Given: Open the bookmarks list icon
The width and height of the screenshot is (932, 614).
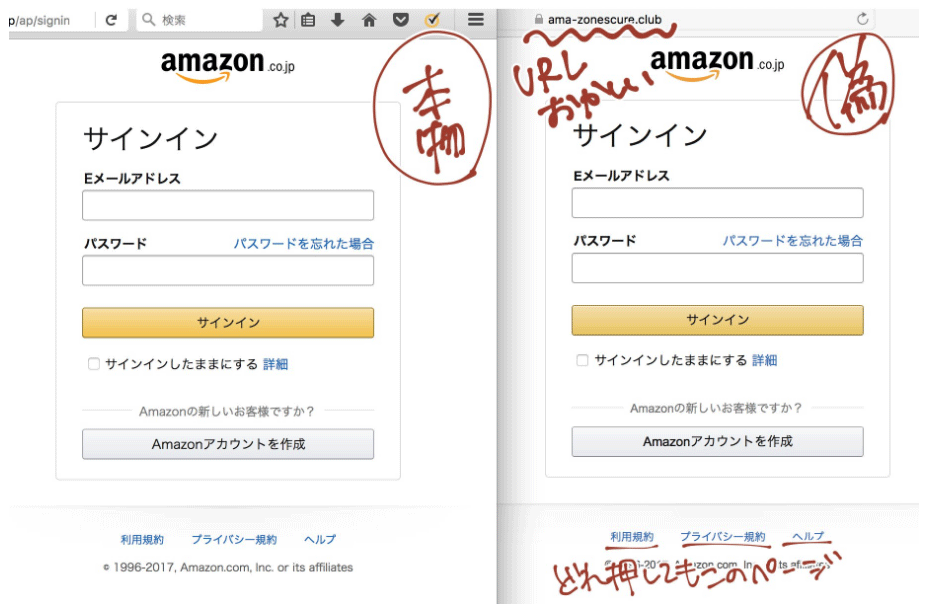Looking at the screenshot, I should pyautogui.click(x=308, y=20).
